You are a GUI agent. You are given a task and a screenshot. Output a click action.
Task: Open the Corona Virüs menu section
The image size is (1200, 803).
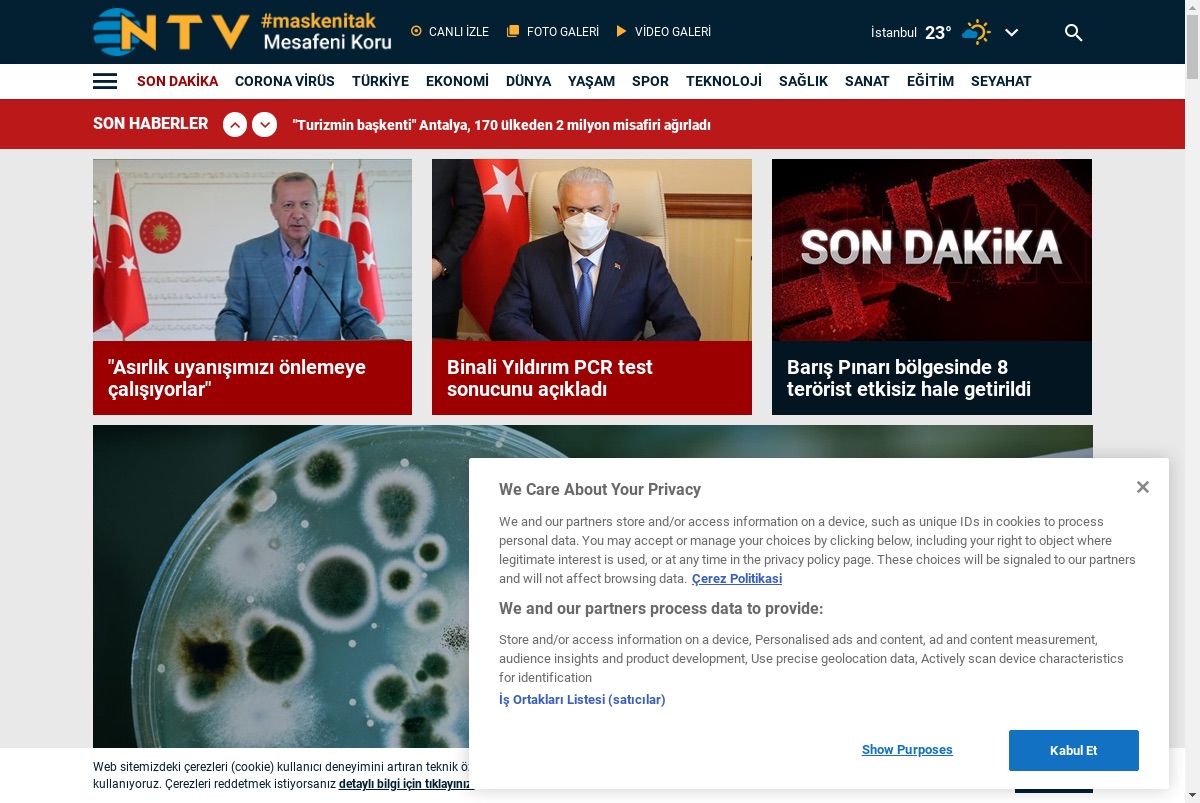click(x=285, y=81)
